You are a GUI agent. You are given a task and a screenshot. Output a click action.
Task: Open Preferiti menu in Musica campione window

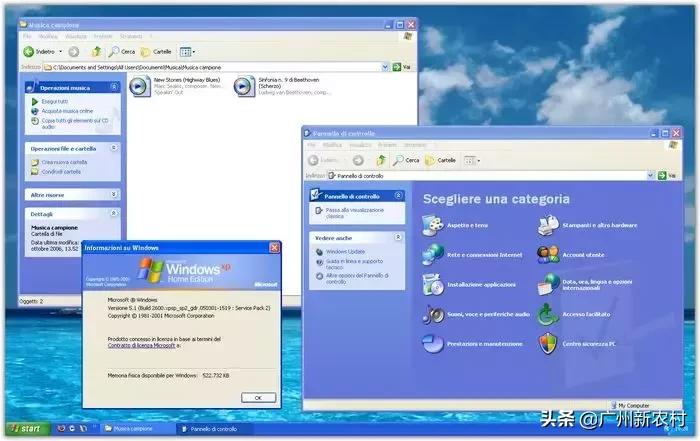[103, 36]
